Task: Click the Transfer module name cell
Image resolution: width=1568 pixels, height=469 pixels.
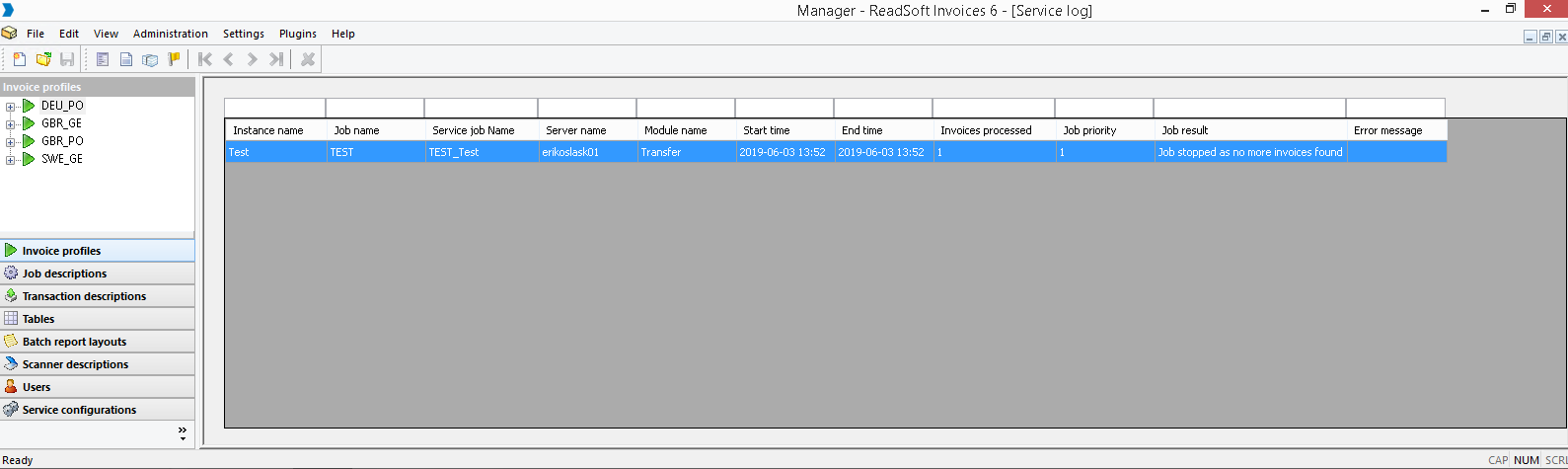Action: point(686,152)
